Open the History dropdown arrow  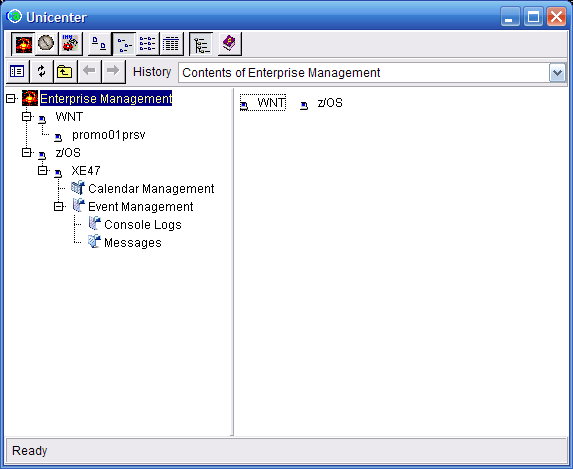click(x=557, y=73)
